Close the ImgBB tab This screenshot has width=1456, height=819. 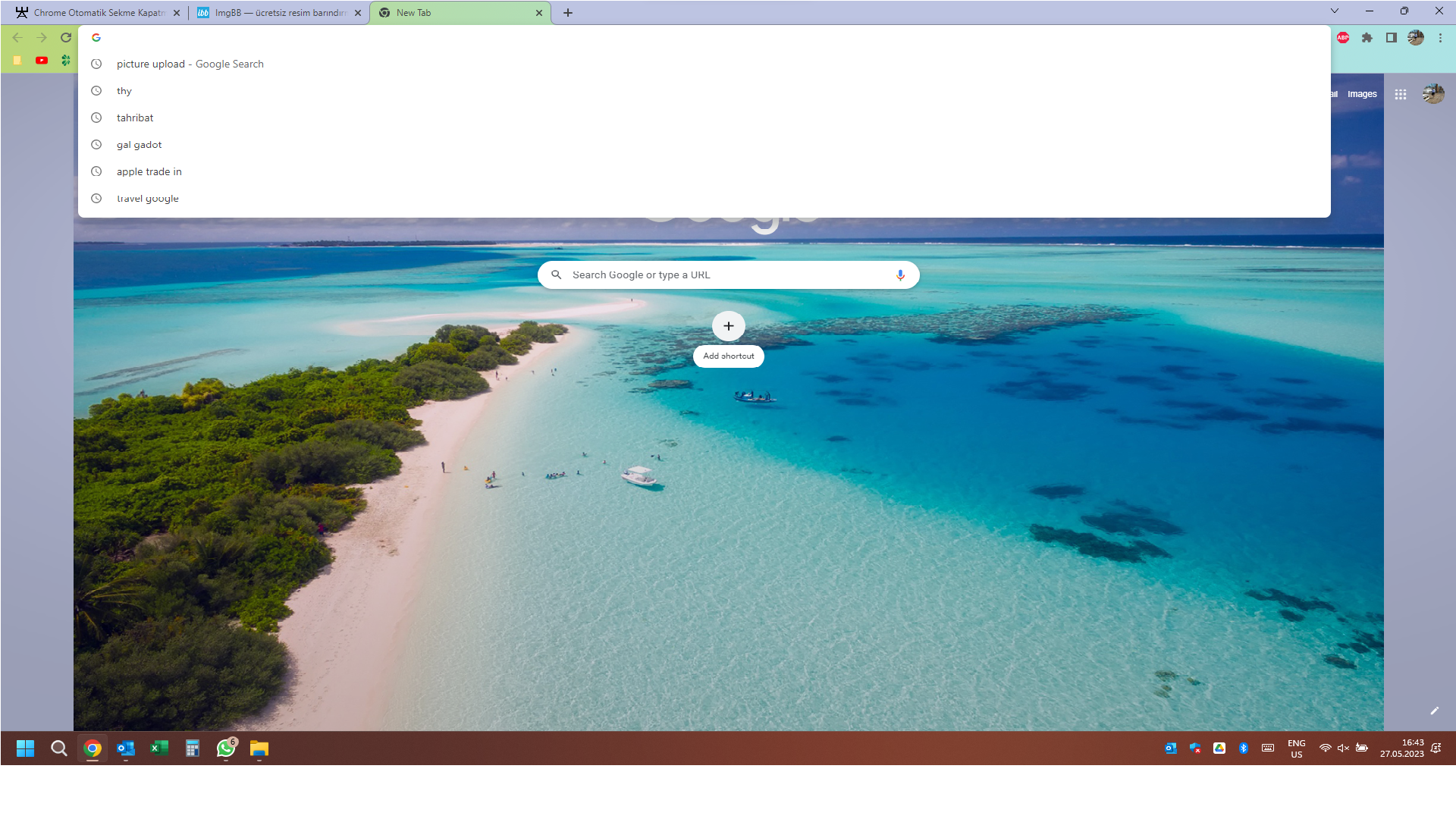[x=358, y=13]
